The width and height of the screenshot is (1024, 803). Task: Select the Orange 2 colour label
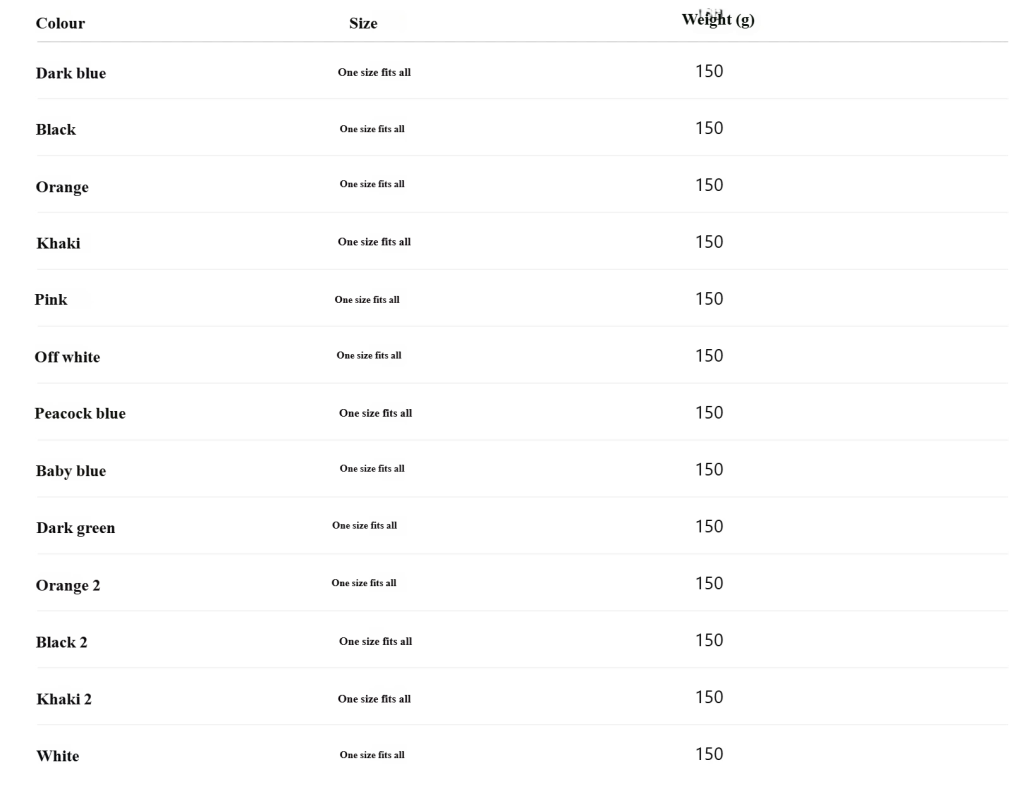pyautogui.click(x=68, y=585)
